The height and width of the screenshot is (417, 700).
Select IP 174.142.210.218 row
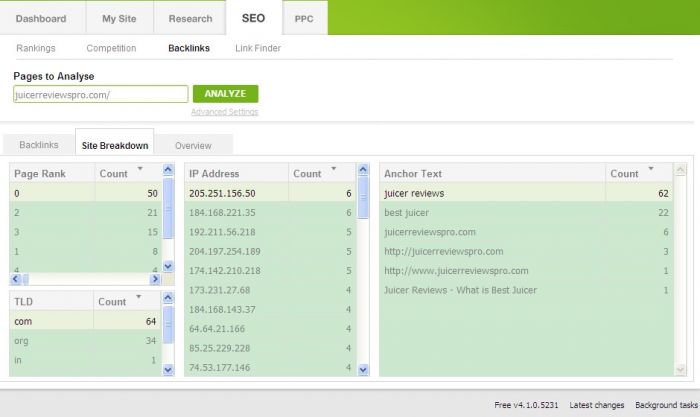pos(271,271)
